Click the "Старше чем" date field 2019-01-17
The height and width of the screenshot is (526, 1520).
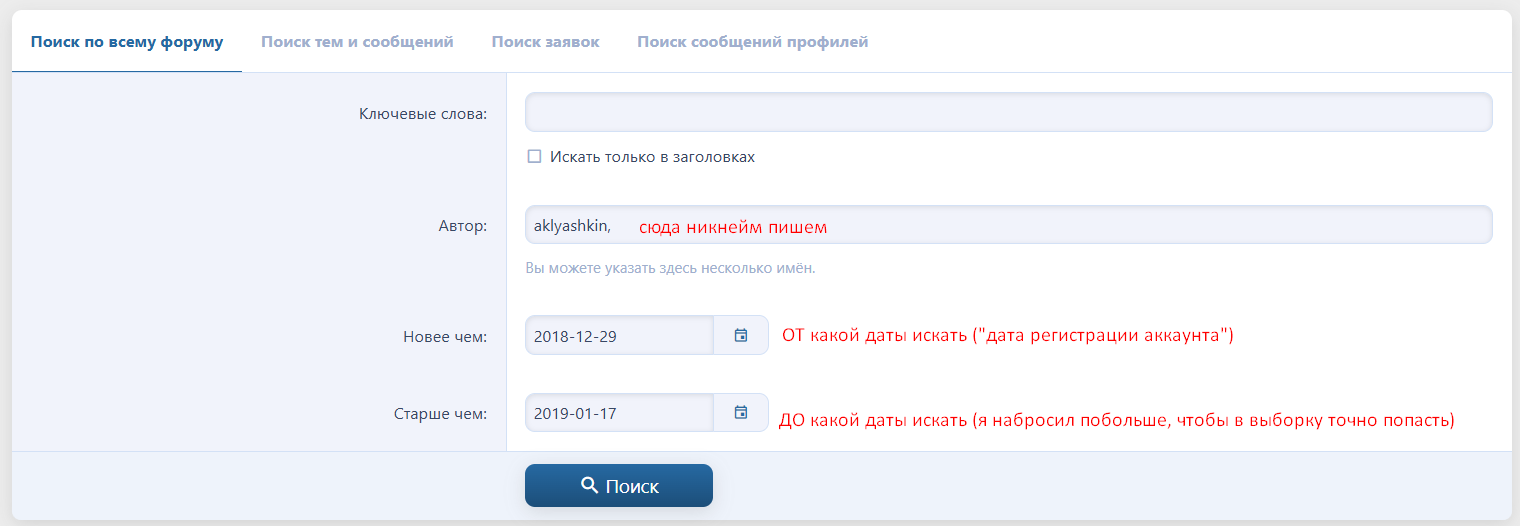tap(619, 412)
